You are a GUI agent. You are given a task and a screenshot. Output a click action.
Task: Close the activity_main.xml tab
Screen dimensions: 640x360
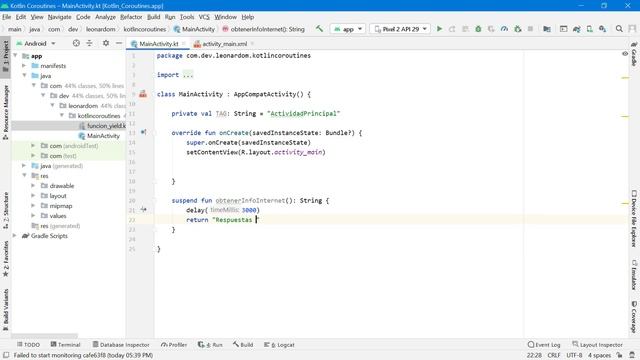[x=252, y=43]
